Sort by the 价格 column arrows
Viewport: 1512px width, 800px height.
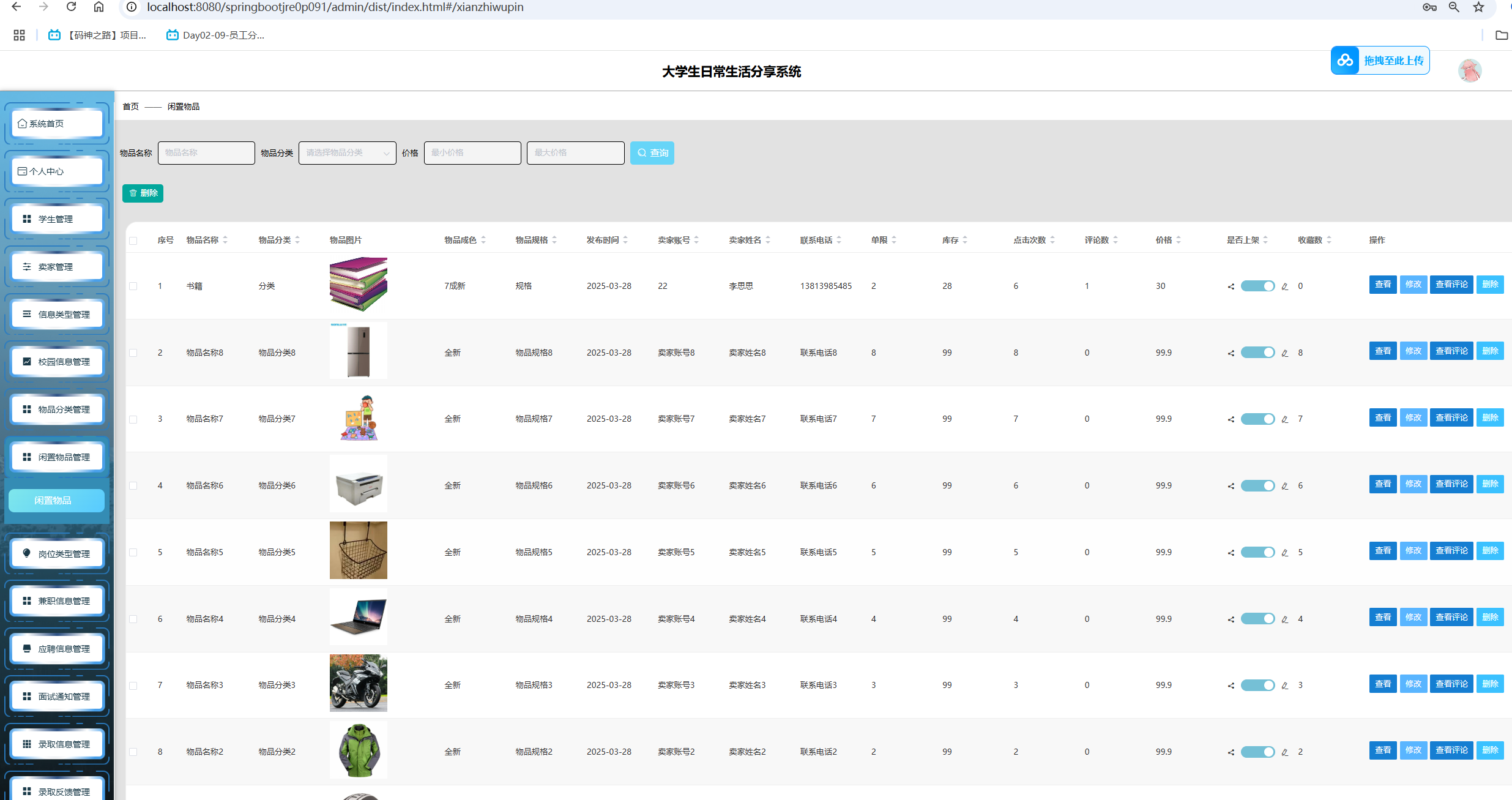pyautogui.click(x=1179, y=240)
